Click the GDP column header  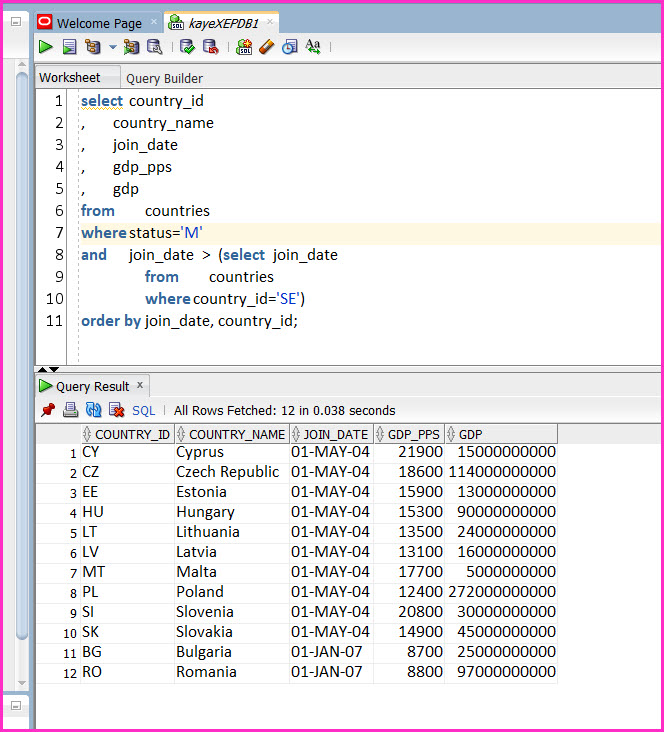coord(501,434)
